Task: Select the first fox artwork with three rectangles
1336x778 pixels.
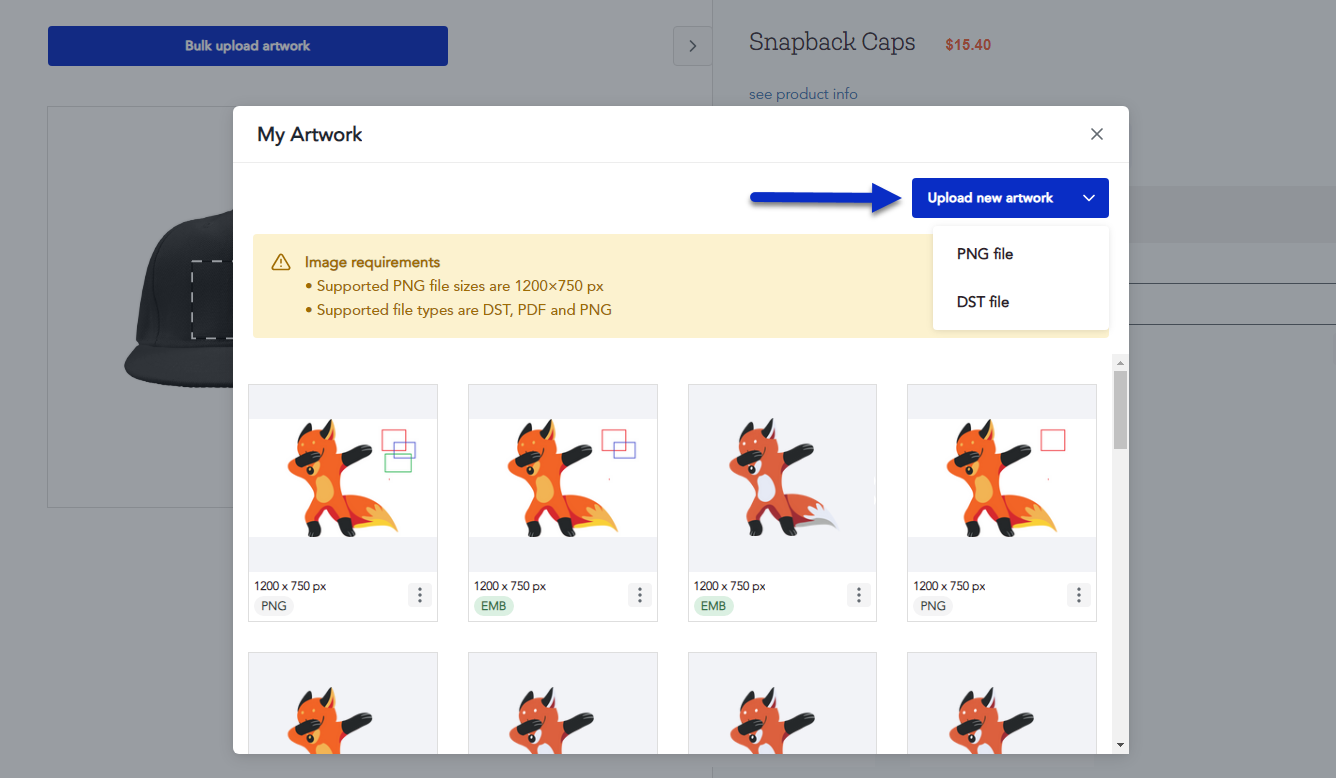Action: click(x=343, y=478)
